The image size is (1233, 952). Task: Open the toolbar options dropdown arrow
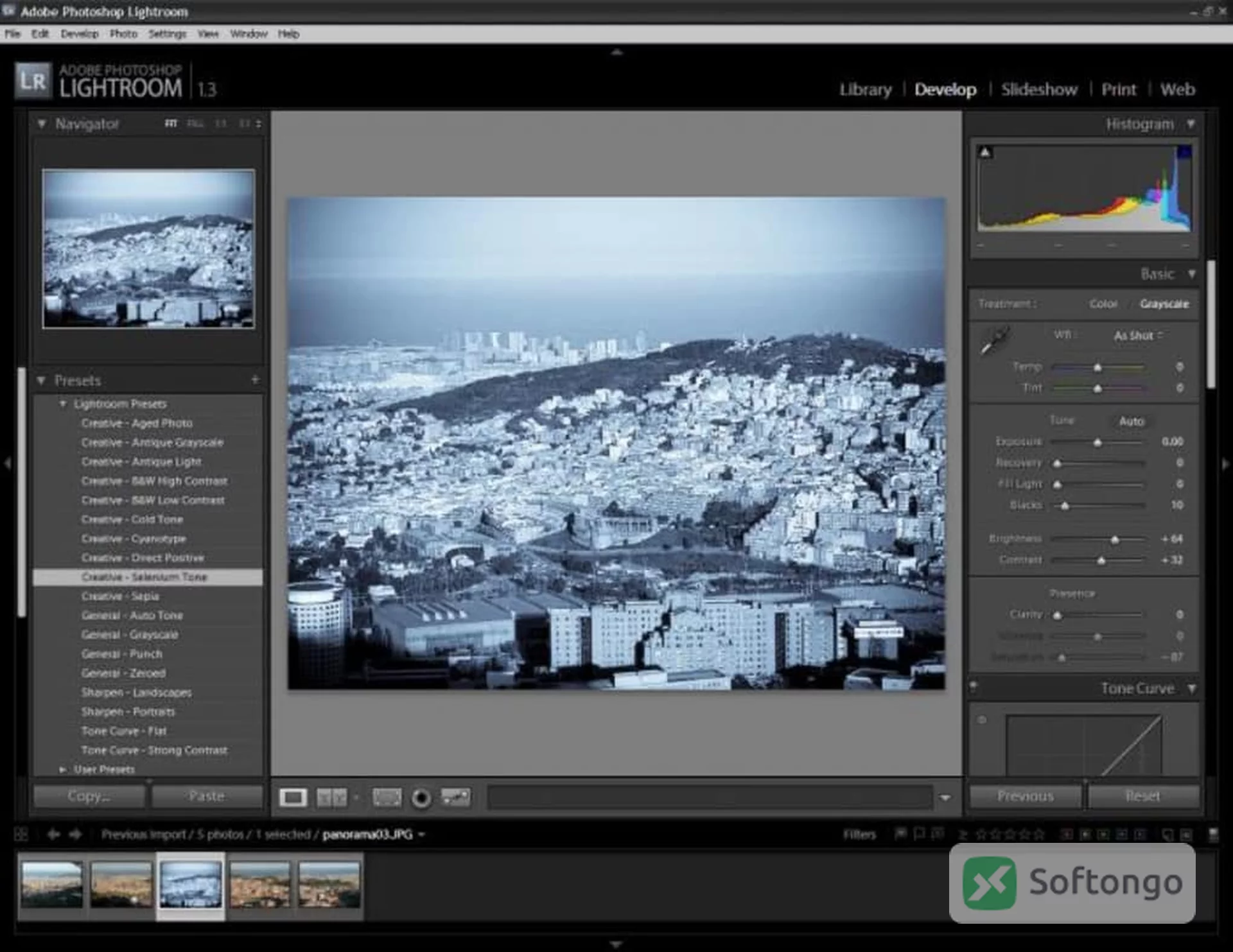coord(945,797)
